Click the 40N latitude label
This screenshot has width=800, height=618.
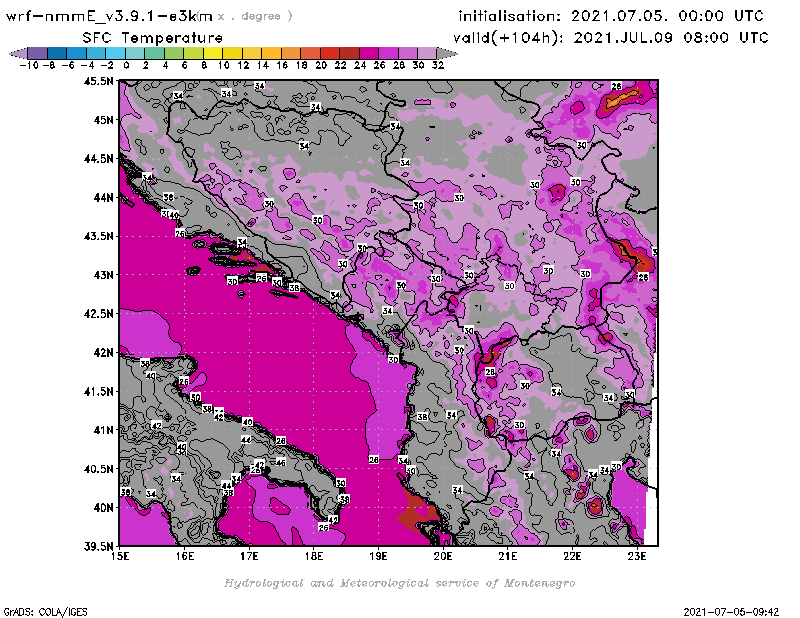click(x=104, y=508)
